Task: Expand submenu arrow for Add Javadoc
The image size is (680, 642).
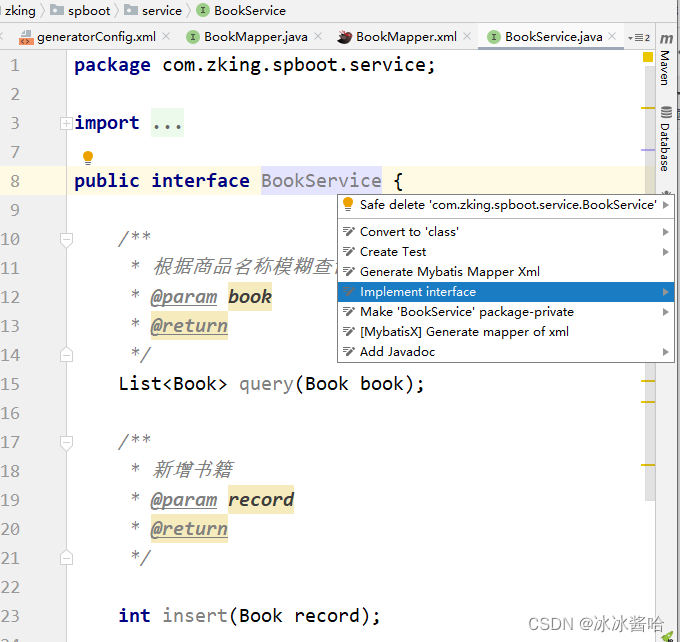Action: (666, 352)
